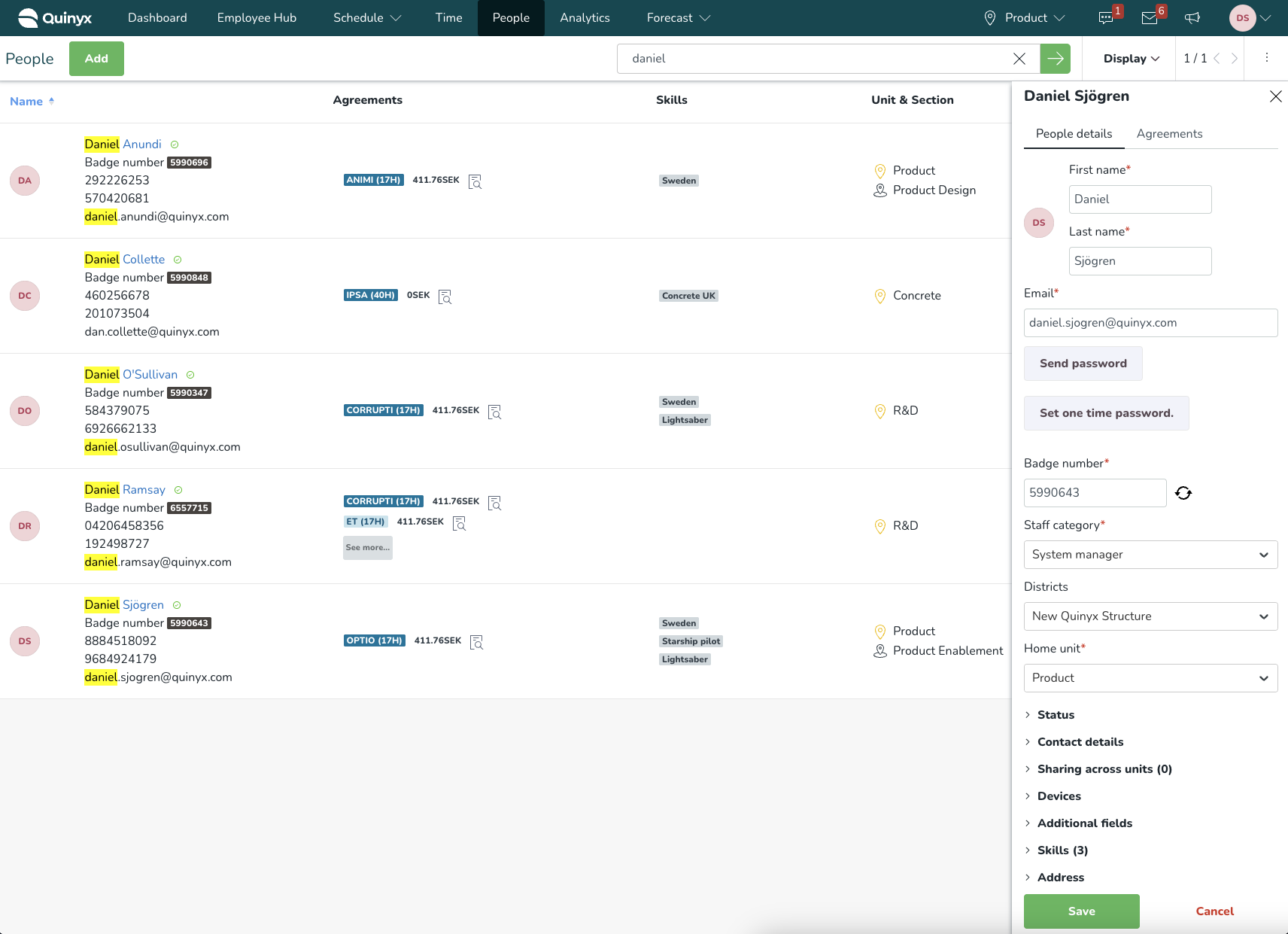Open the three-dot more options menu

[x=1267, y=58]
